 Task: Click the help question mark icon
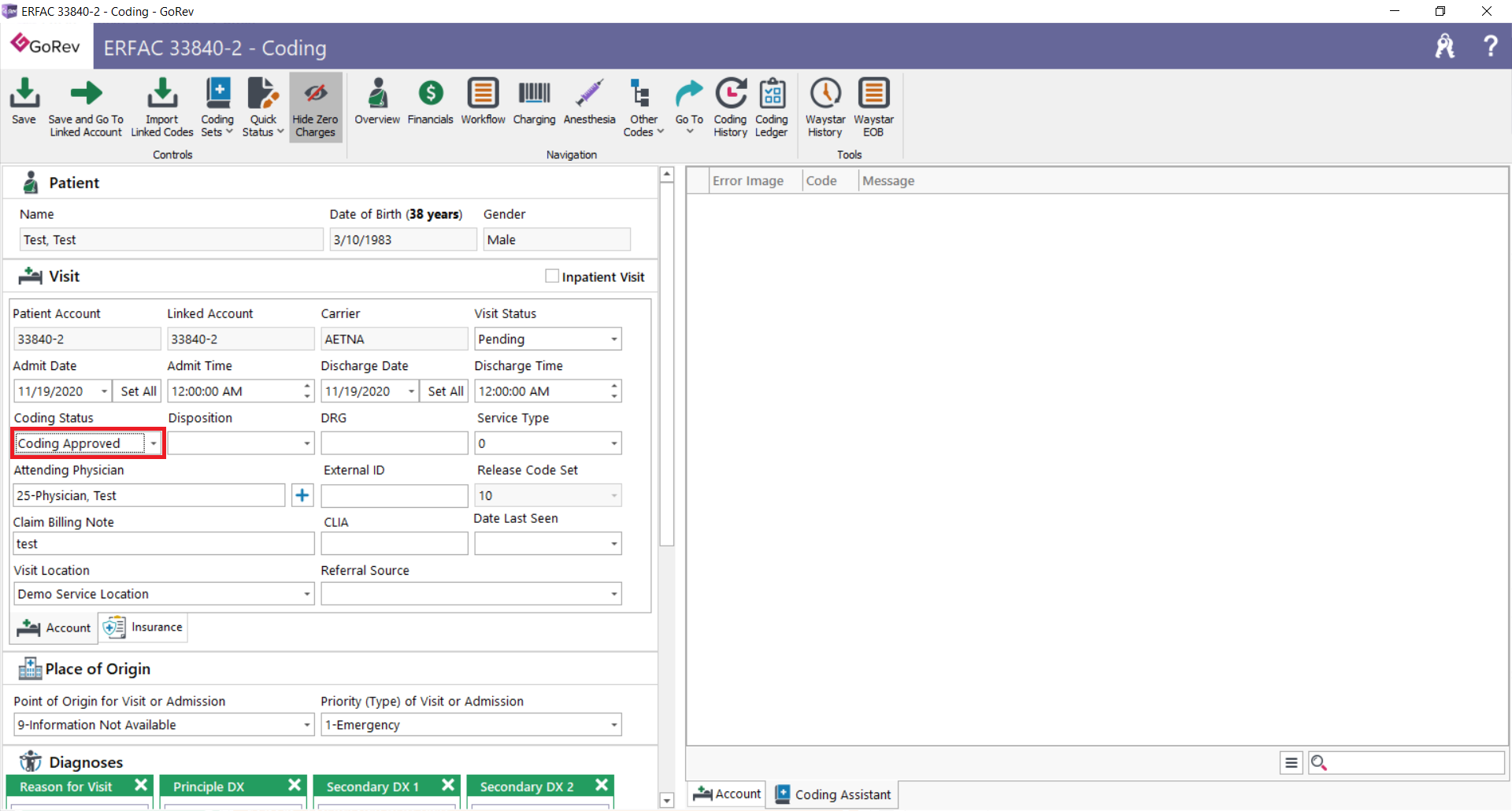coord(1490,46)
